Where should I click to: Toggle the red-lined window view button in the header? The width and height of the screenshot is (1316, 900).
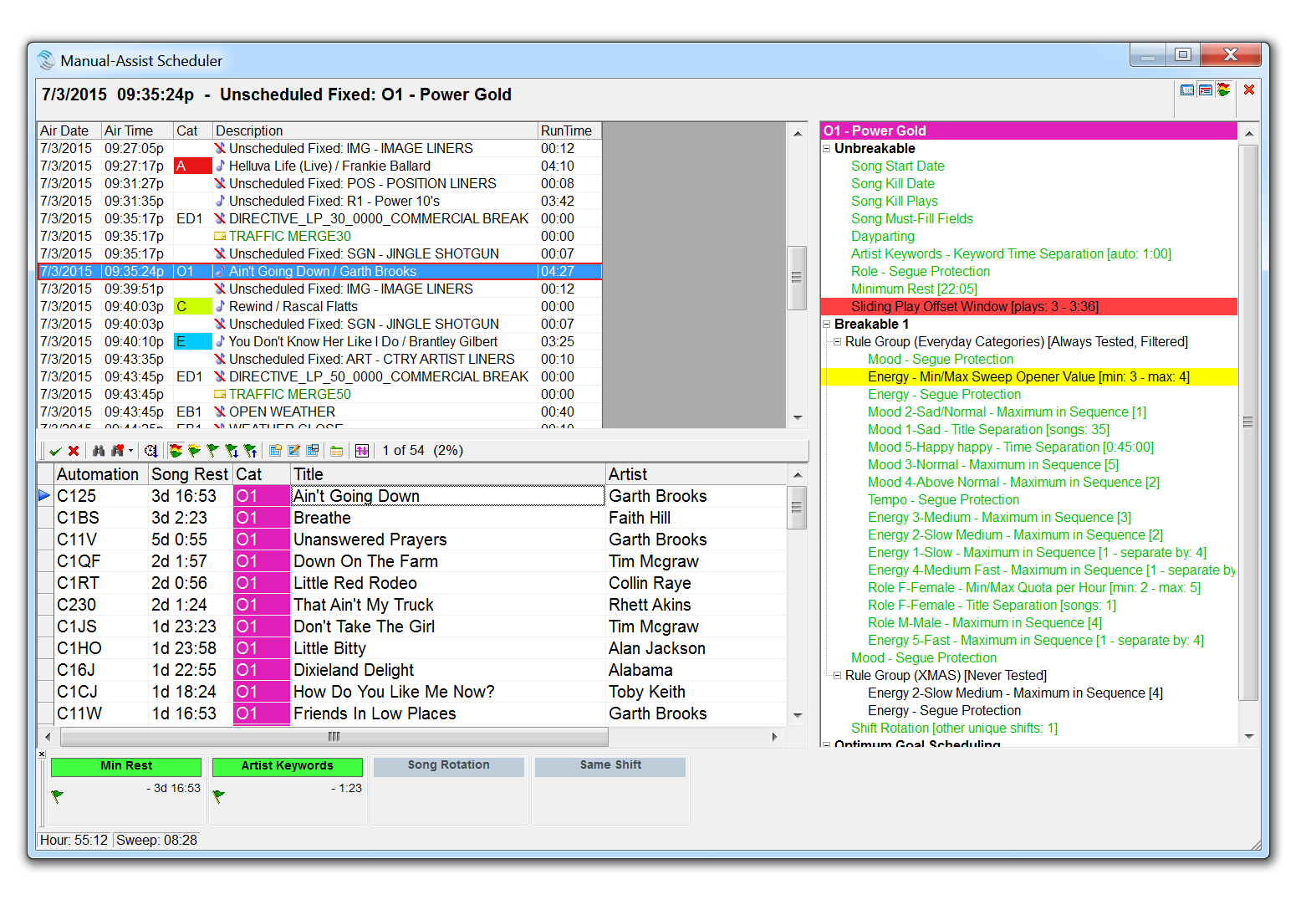coord(1205,90)
